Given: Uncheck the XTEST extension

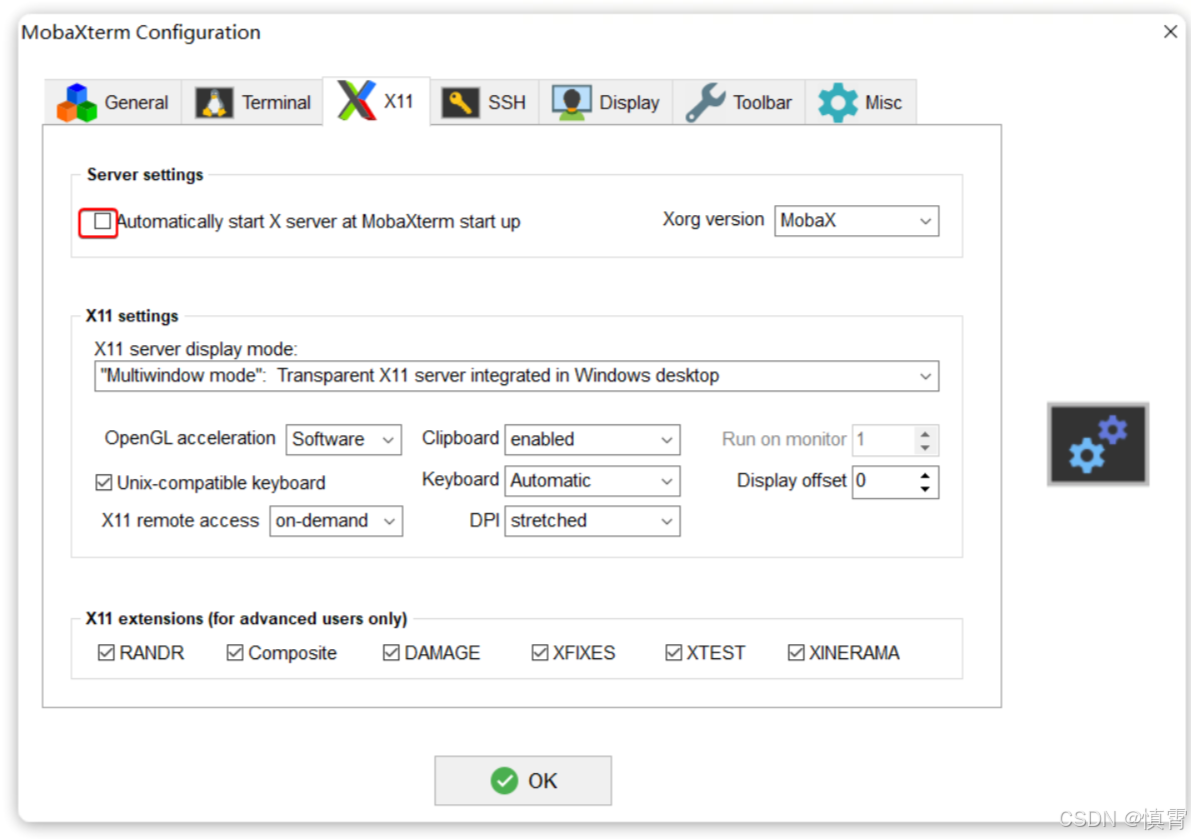Looking at the screenshot, I should [x=674, y=652].
